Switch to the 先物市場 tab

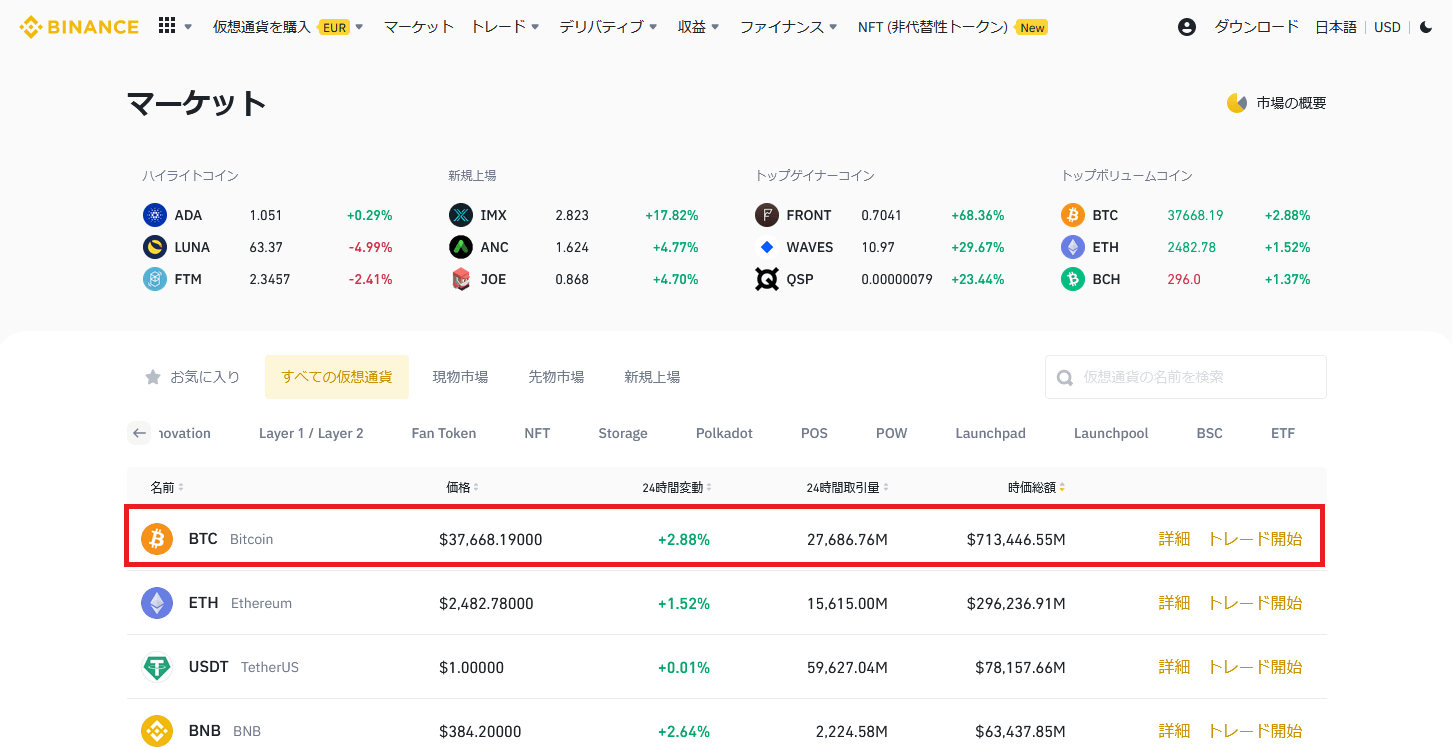tap(556, 377)
